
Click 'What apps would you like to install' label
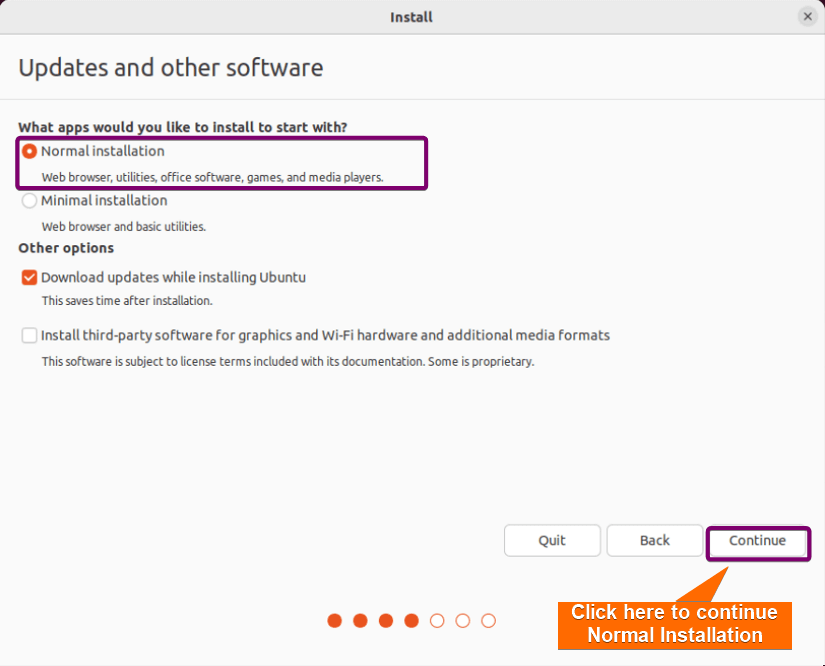click(183, 127)
